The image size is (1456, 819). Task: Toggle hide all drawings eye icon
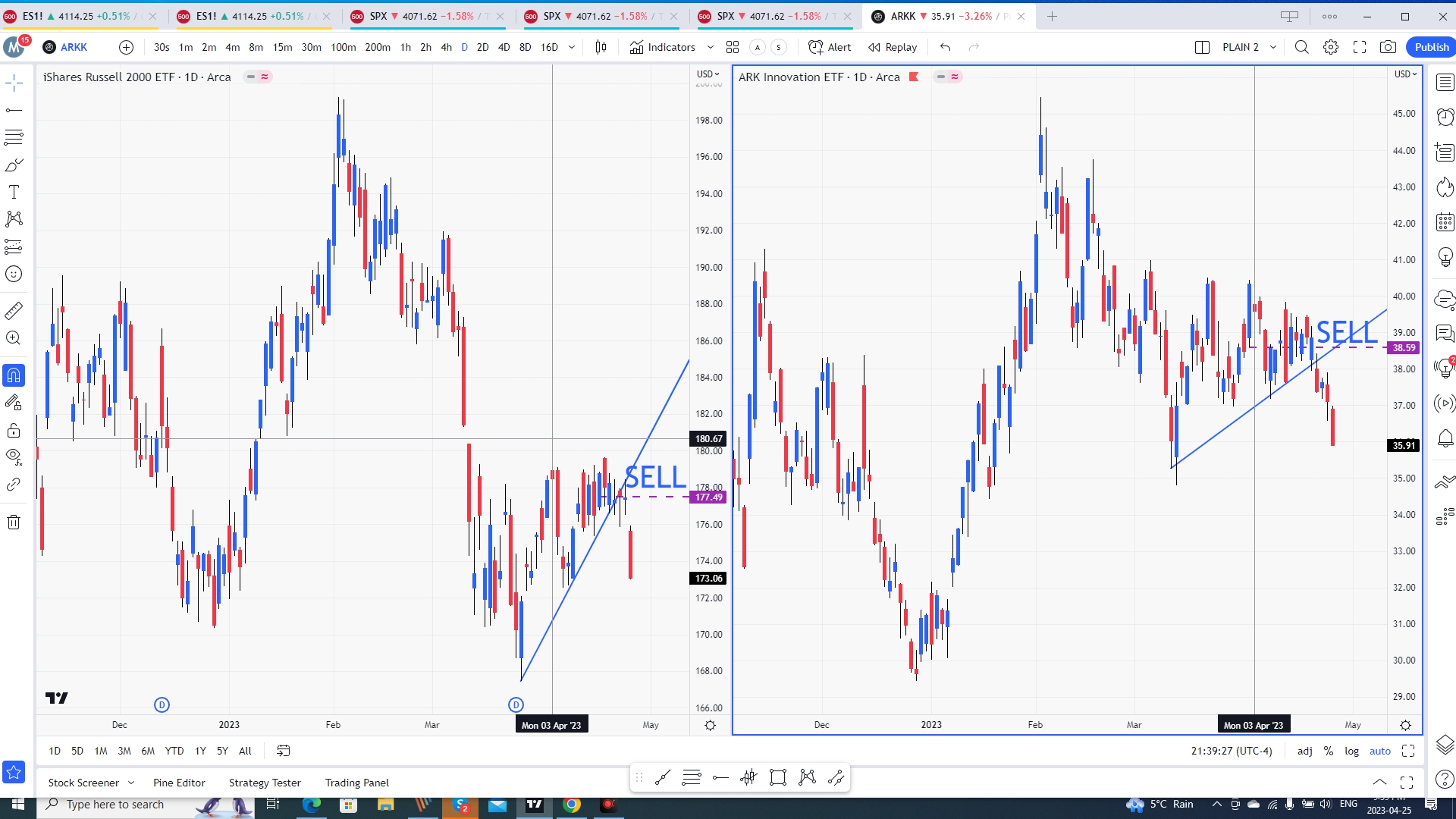point(14,457)
